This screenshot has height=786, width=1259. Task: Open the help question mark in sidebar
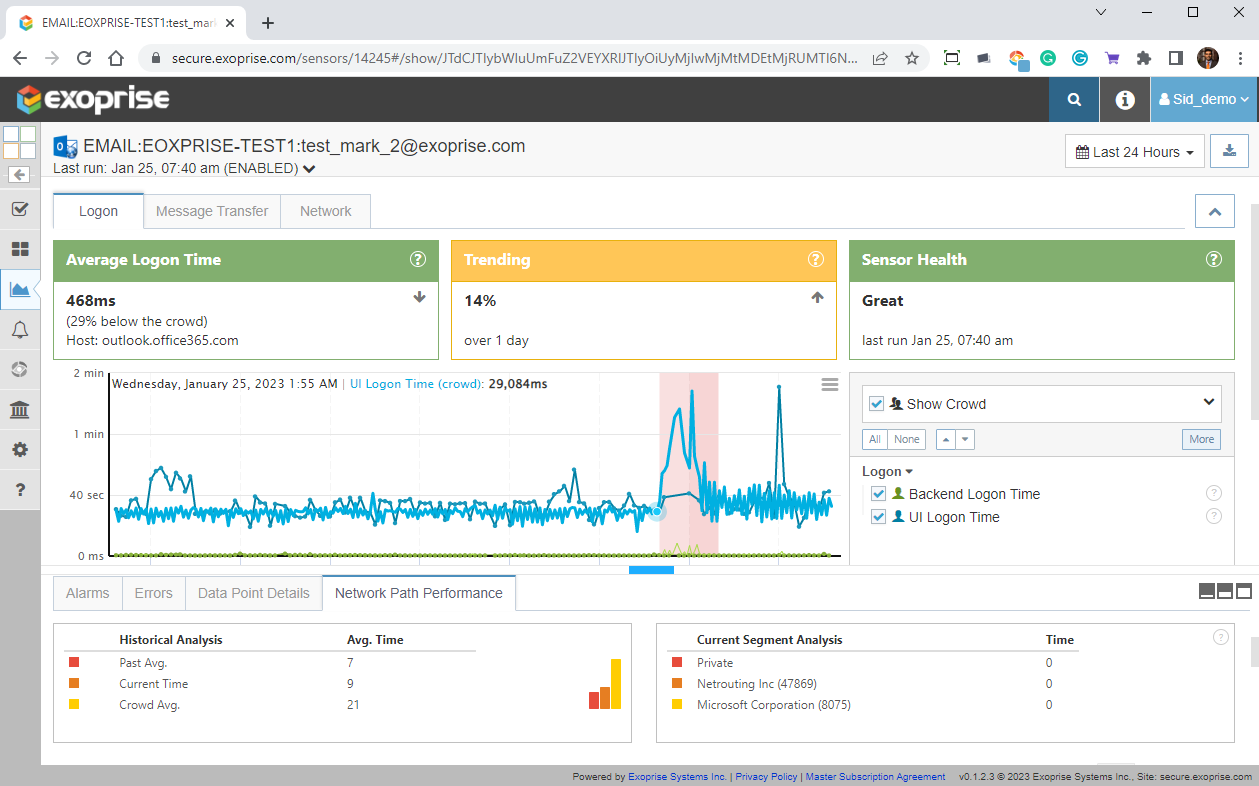[19, 490]
